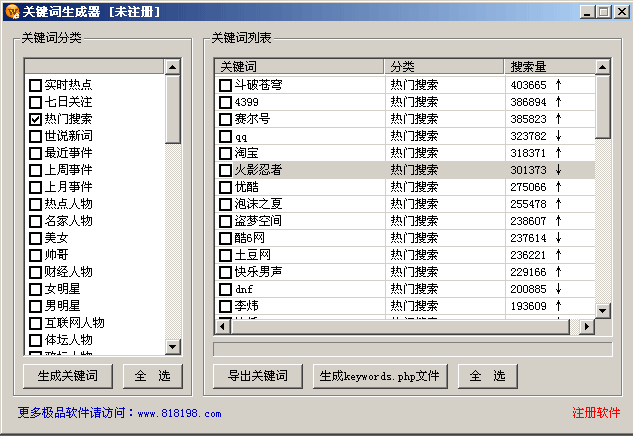Screen dimensions: 633x436
Task: Click category list scrollbar thumb
Action: click(x=173, y=109)
